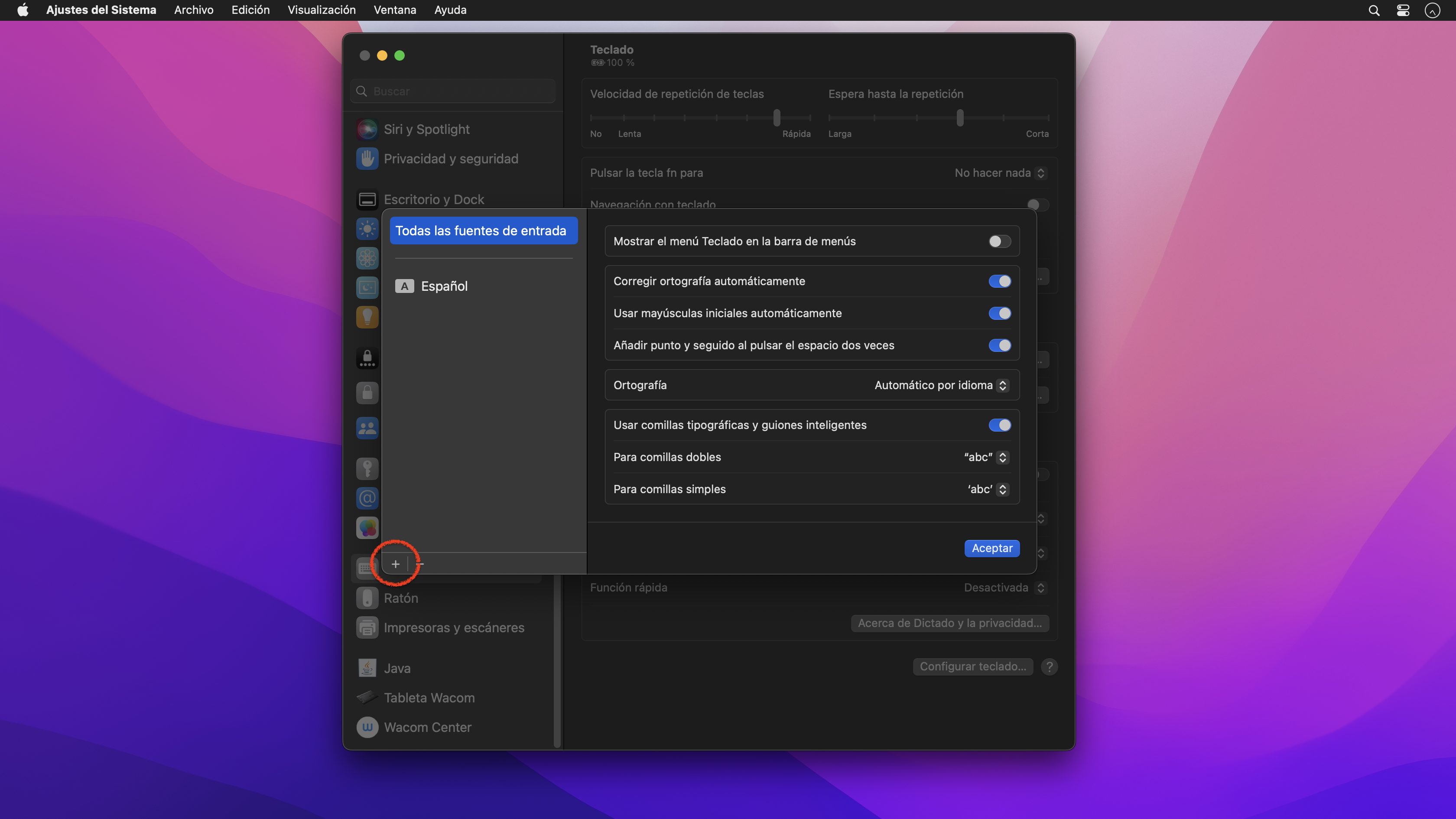Select Español input source in list

coord(444,286)
